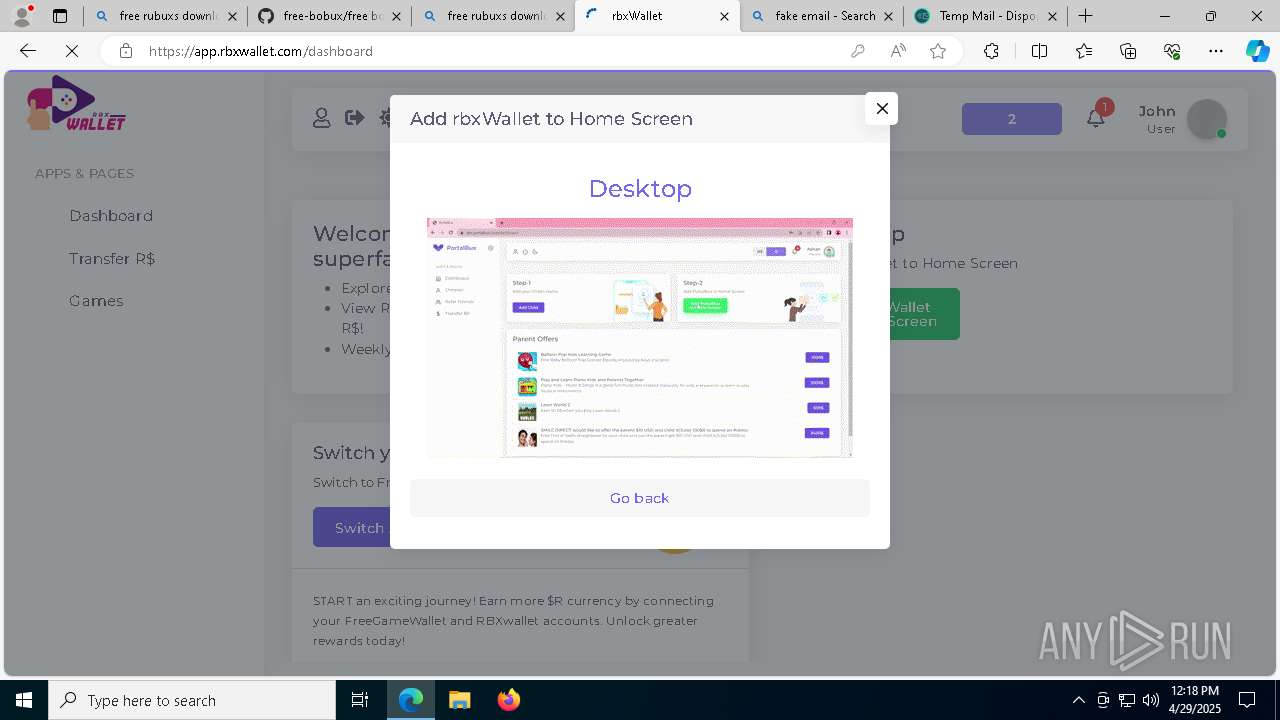
Task: Click the Go back button
Action: click(640, 498)
